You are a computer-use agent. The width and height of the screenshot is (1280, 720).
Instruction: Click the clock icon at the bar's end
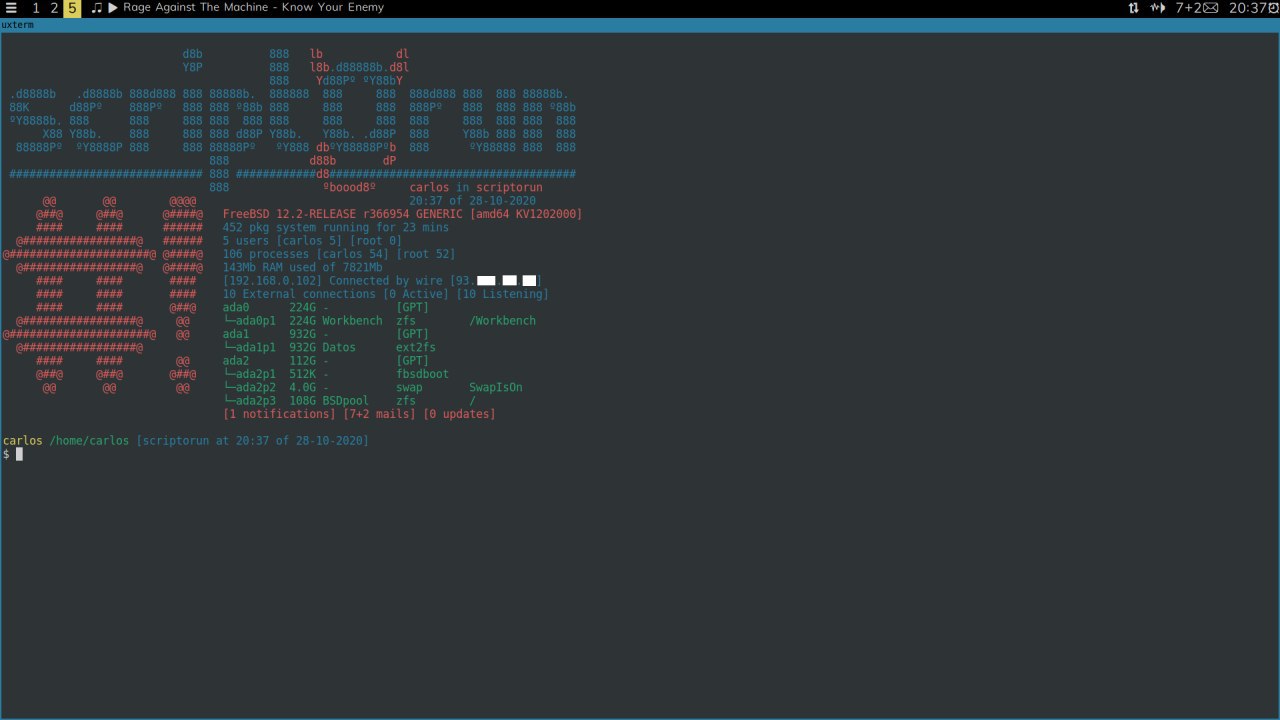coord(1274,8)
